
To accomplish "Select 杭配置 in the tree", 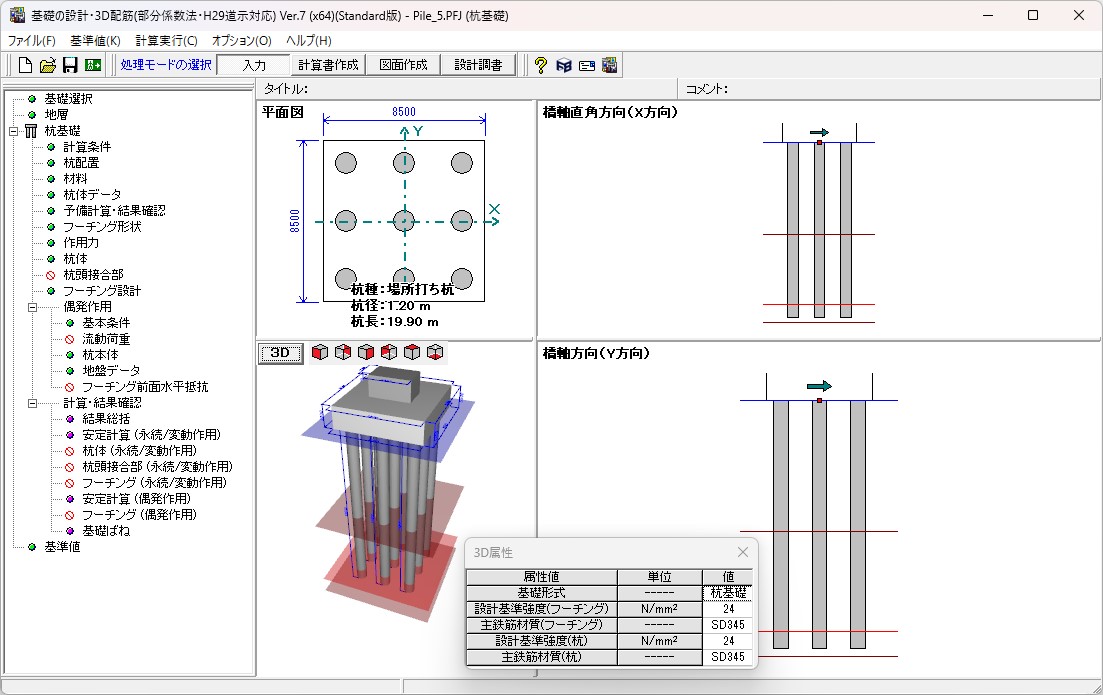I will pos(81,163).
